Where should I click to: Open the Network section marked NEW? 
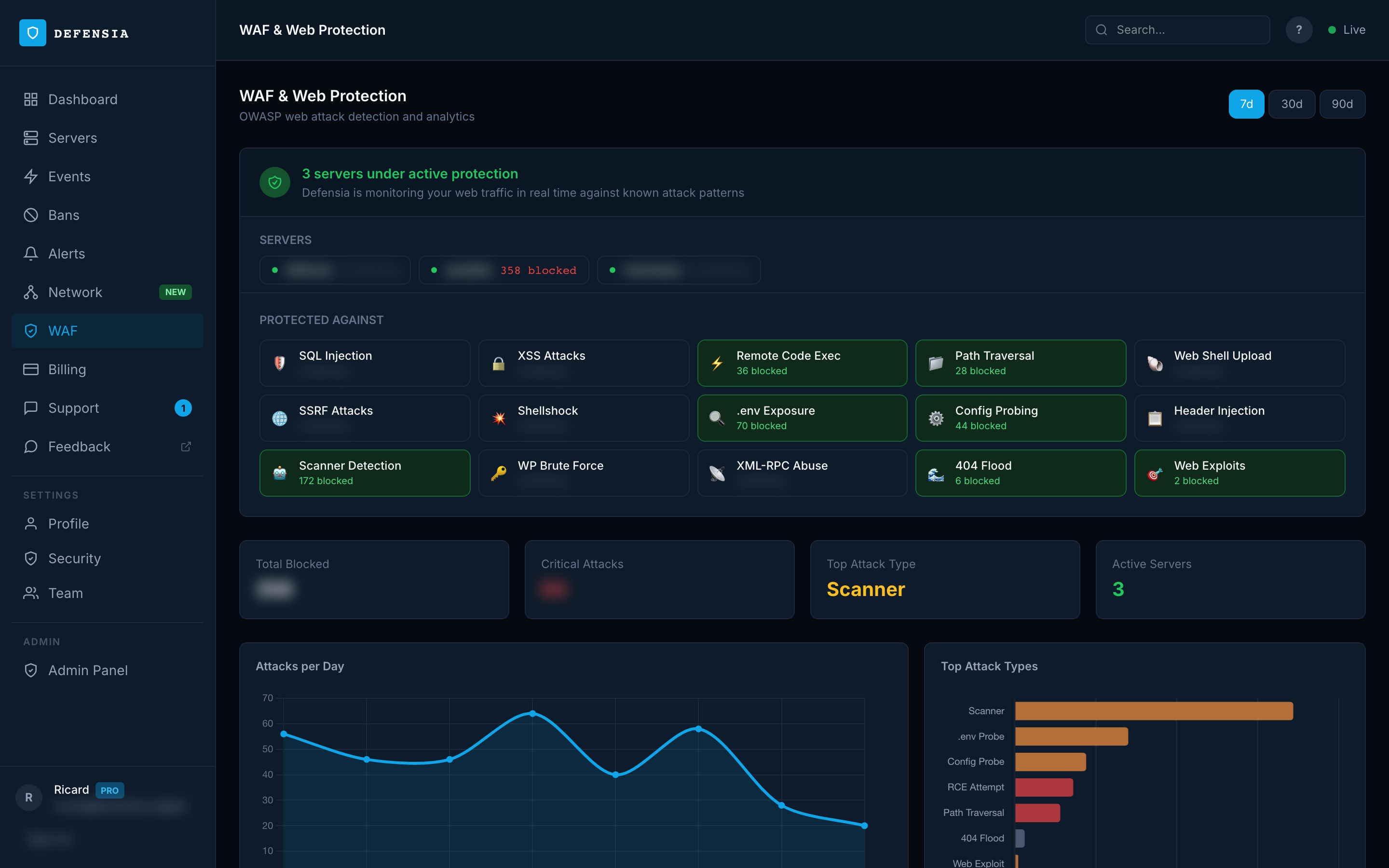pos(76,292)
